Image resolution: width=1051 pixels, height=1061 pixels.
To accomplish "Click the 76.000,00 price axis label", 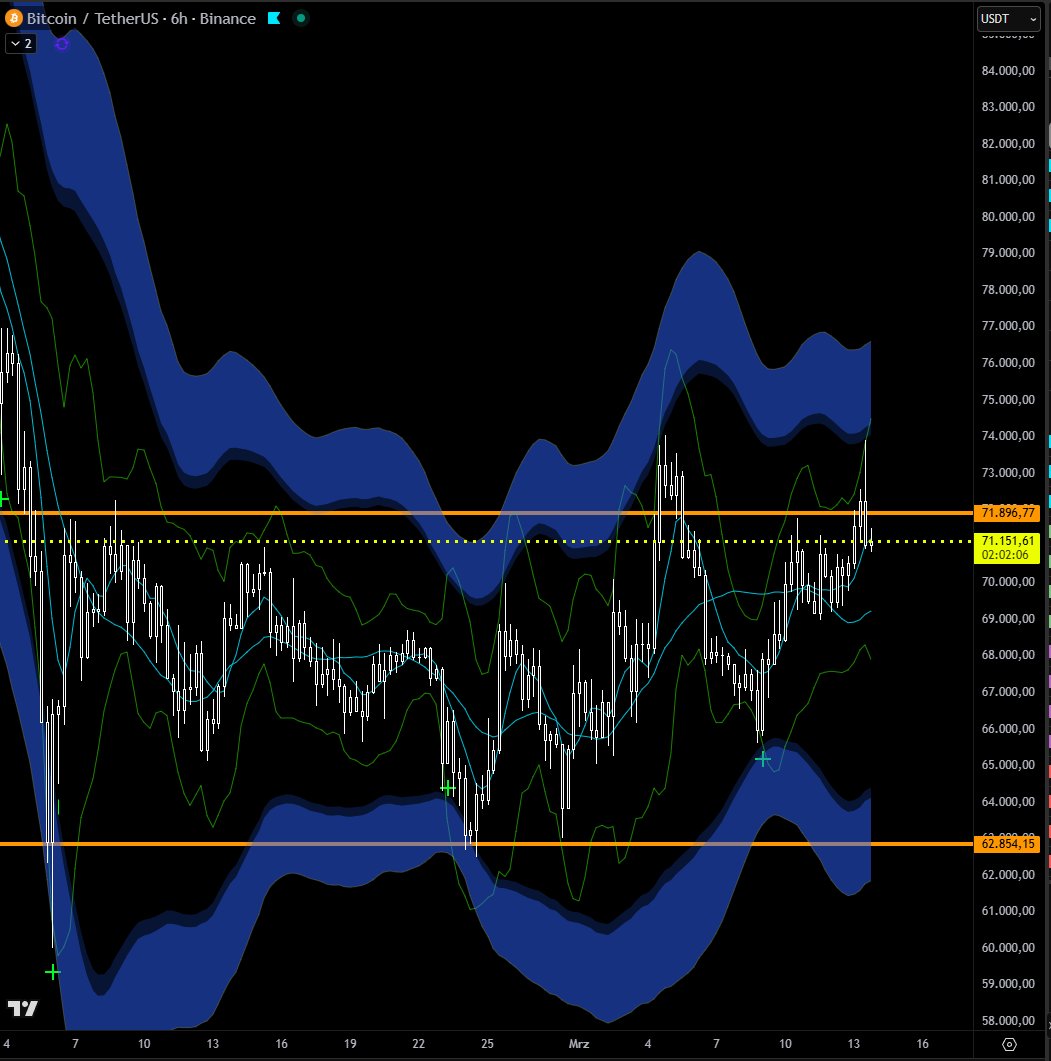I will tap(1008, 363).
